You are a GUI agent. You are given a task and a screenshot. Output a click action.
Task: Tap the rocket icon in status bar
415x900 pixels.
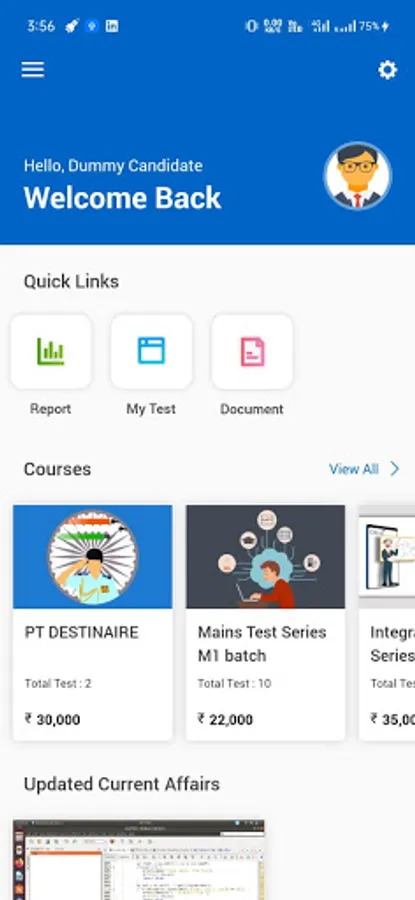click(72, 26)
